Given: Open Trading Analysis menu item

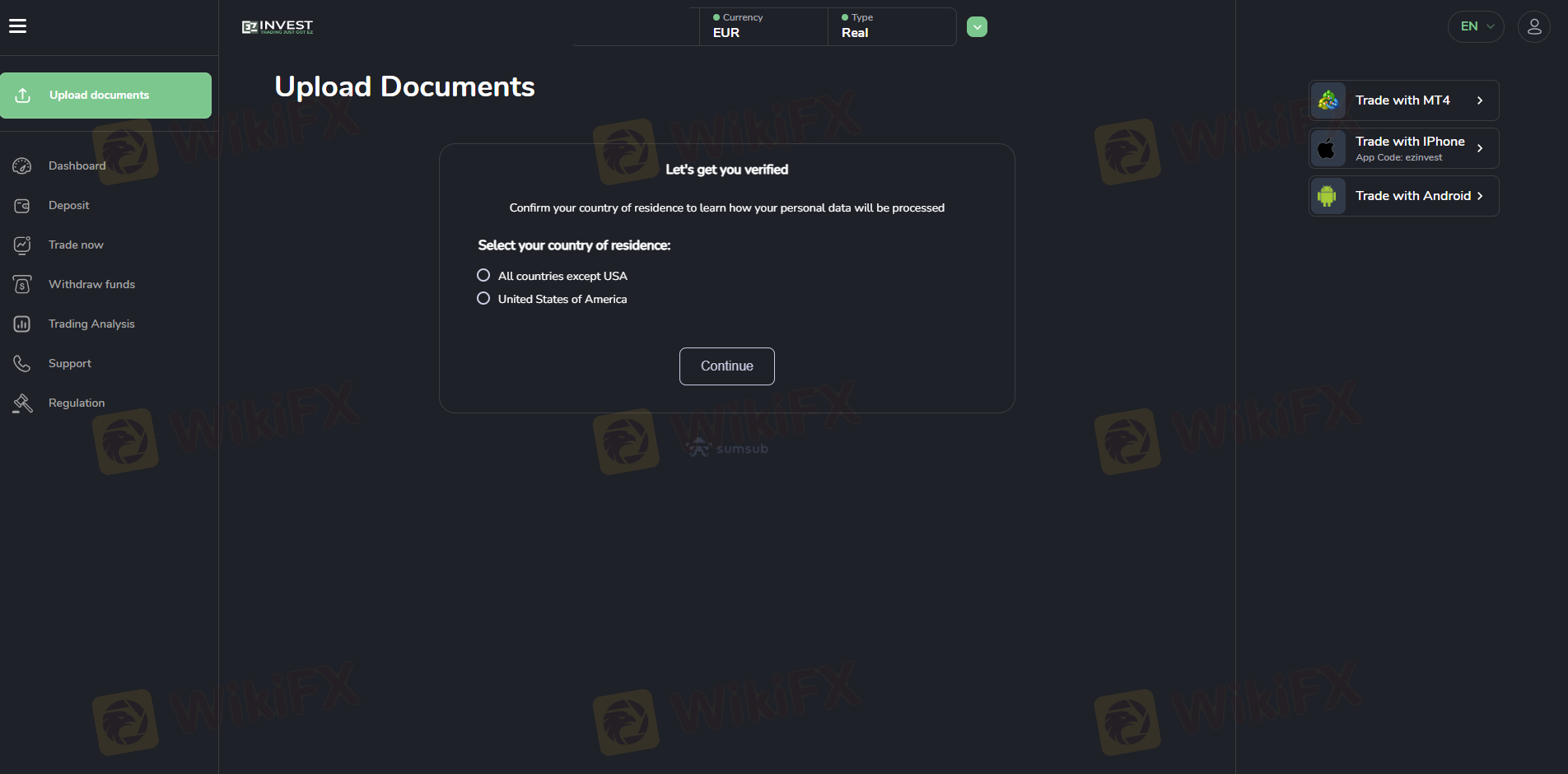Looking at the screenshot, I should pos(91,324).
